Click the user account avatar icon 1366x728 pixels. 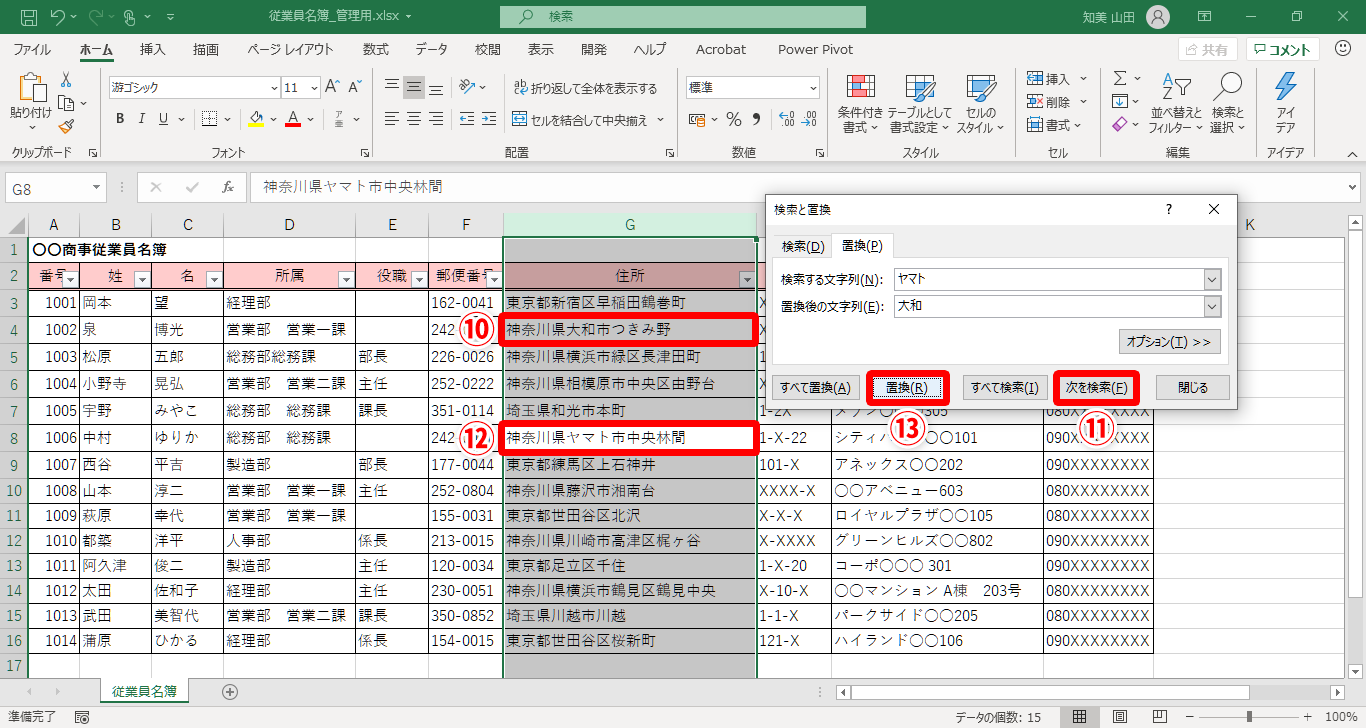[1157, 17]
